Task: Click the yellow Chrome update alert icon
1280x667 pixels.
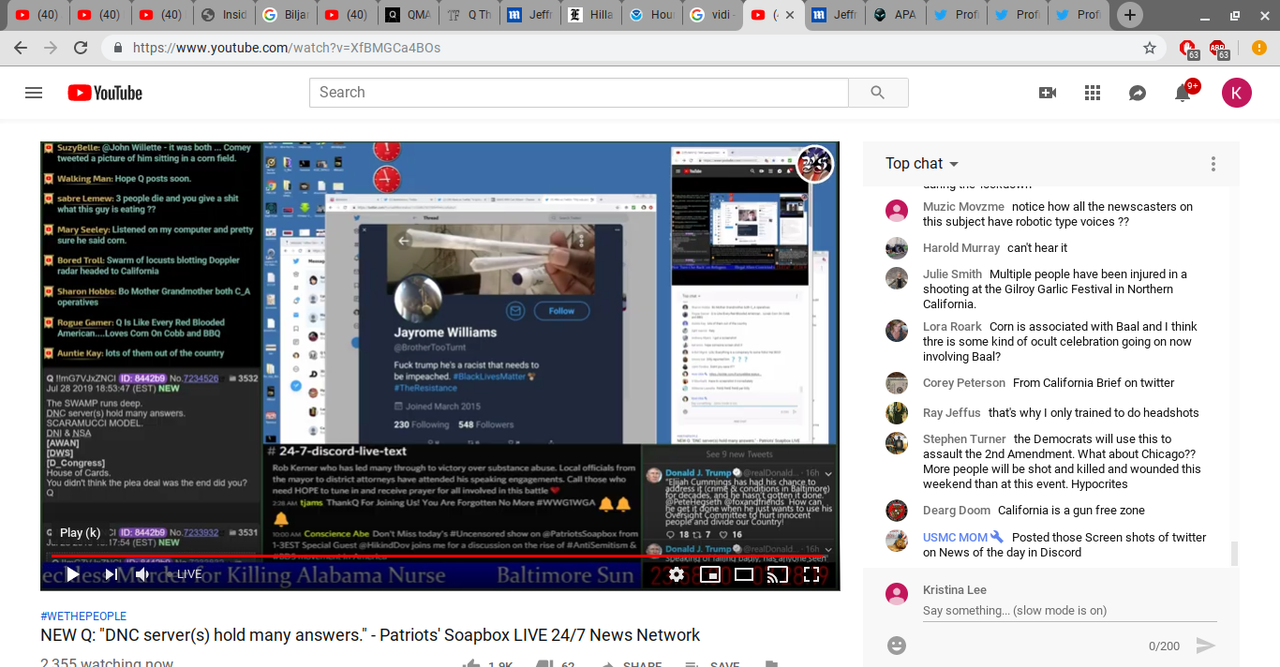Action: [x=1258, y=48]
